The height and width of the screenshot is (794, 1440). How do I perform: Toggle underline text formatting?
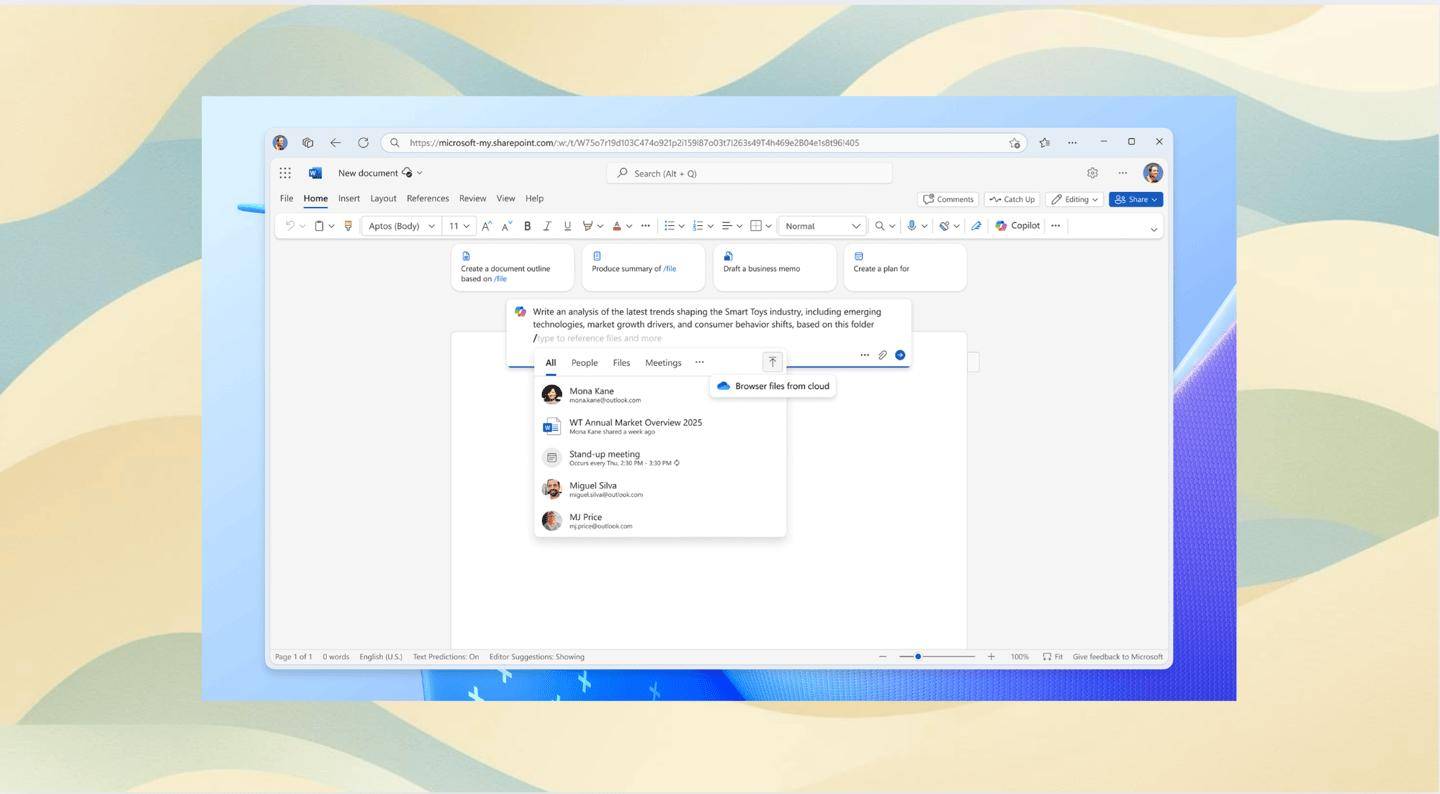click(x=567, y=226)
